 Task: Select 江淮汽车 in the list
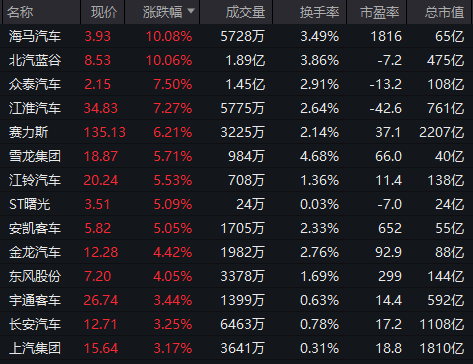click(x=35, y=108)
